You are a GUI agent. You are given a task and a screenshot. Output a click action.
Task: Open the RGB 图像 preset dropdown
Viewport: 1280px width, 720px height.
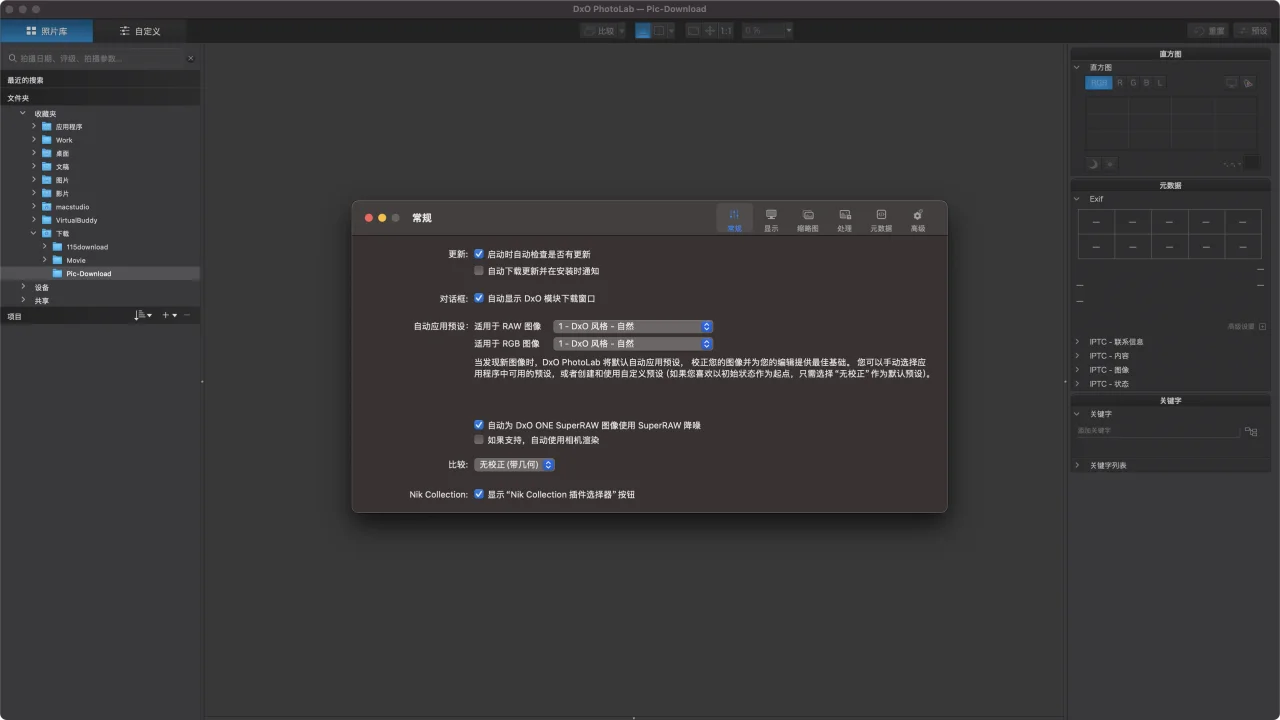point(633,343)
